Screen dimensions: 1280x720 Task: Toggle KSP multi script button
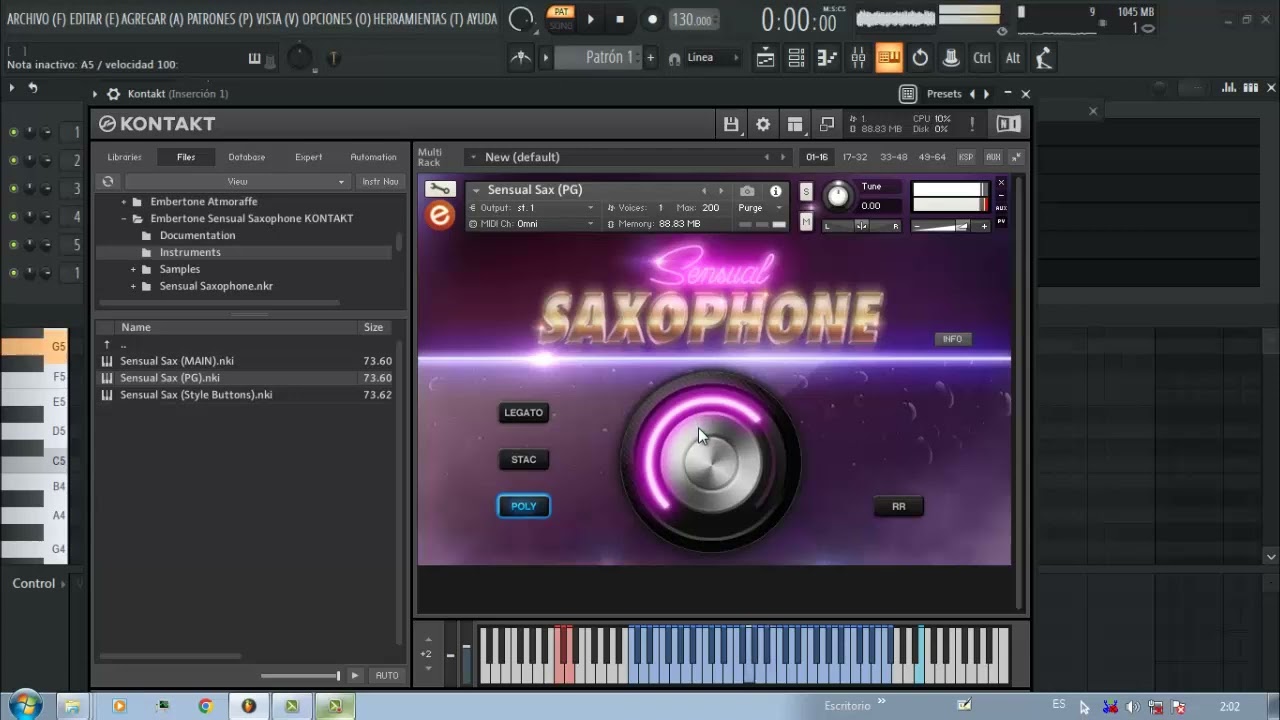966,157
